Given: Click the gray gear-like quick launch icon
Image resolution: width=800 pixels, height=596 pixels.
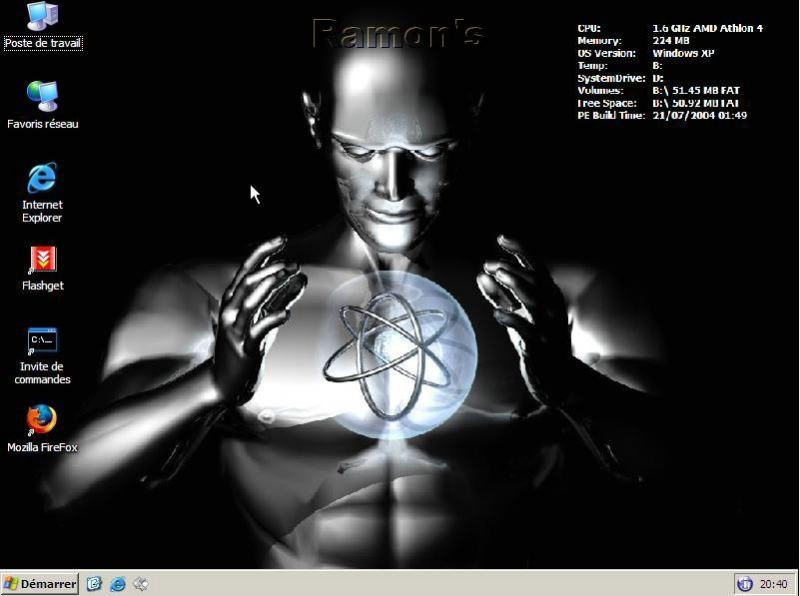Looking at the screenshot, I should tap(141, 584).
